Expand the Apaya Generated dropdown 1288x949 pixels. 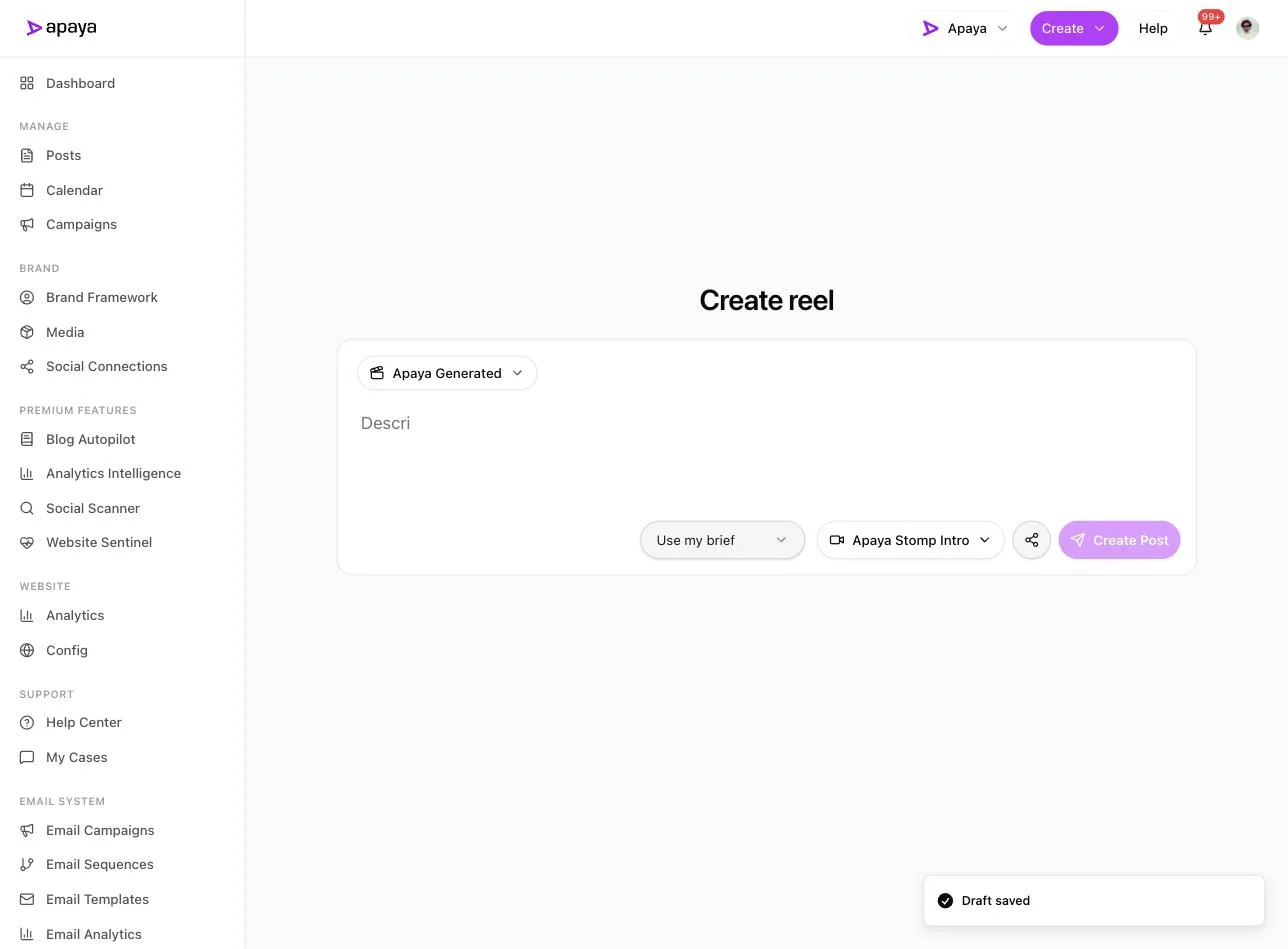point(447,373)
